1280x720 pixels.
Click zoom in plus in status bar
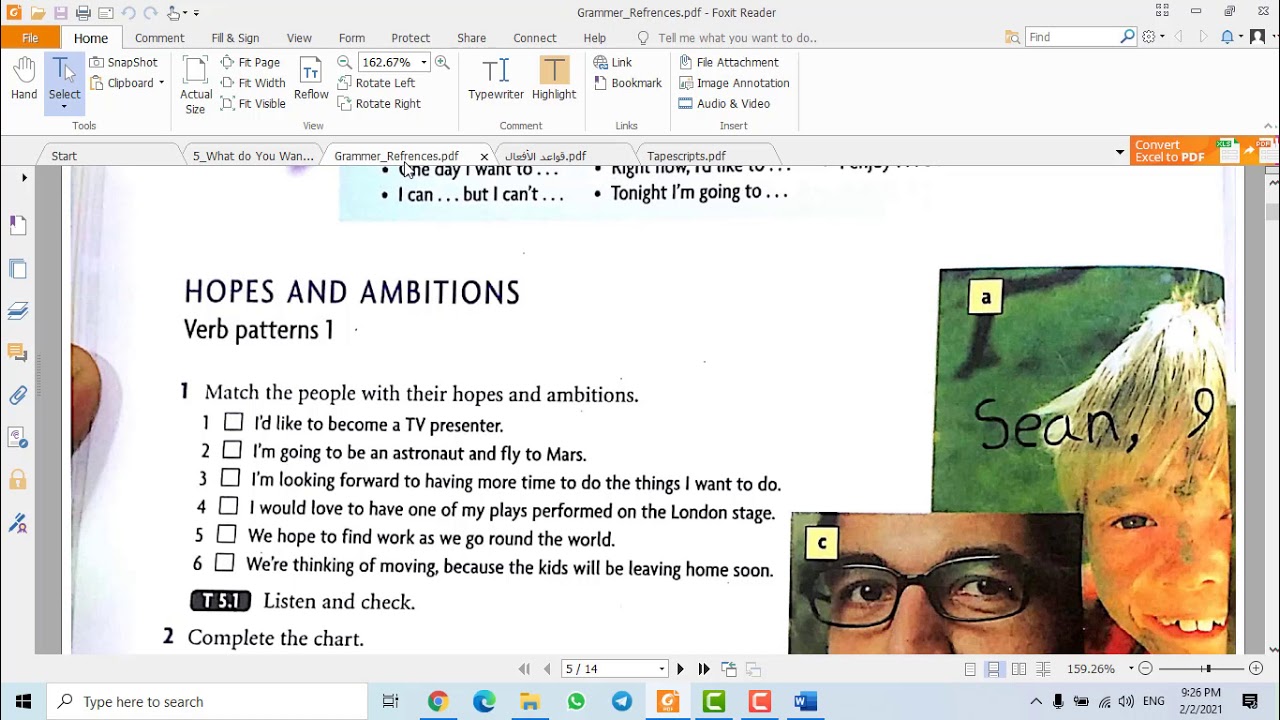tap(1256, 669)
